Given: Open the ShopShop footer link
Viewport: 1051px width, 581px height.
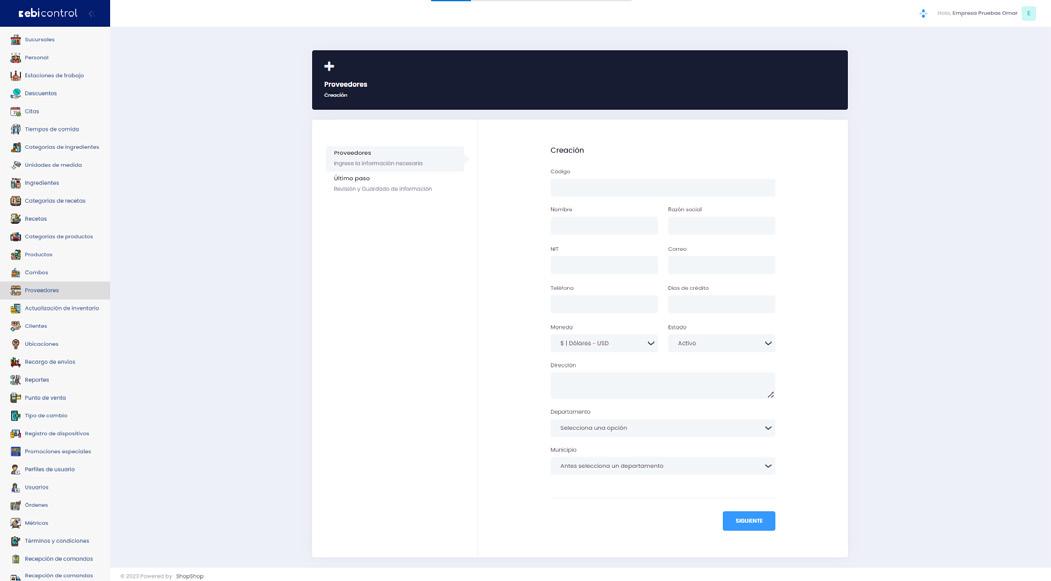Looking at the screenshot, I should [x=190, y=576].
